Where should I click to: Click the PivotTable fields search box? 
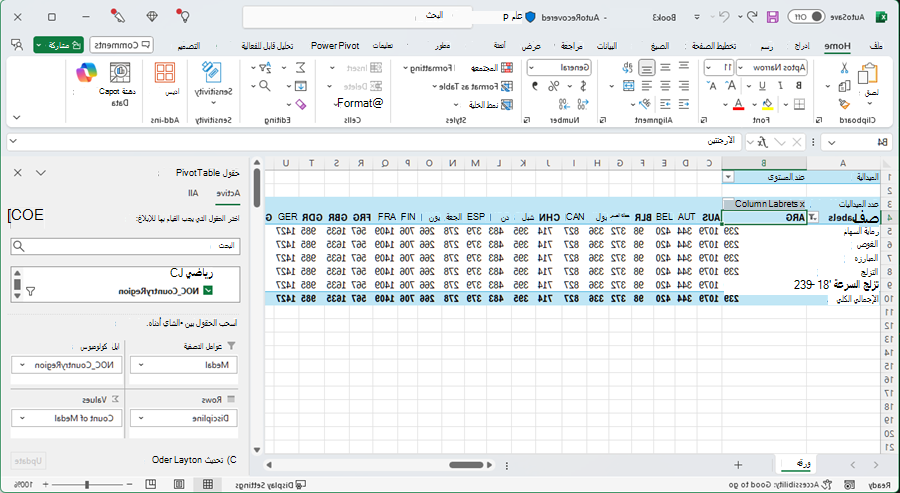coord(125,246)
